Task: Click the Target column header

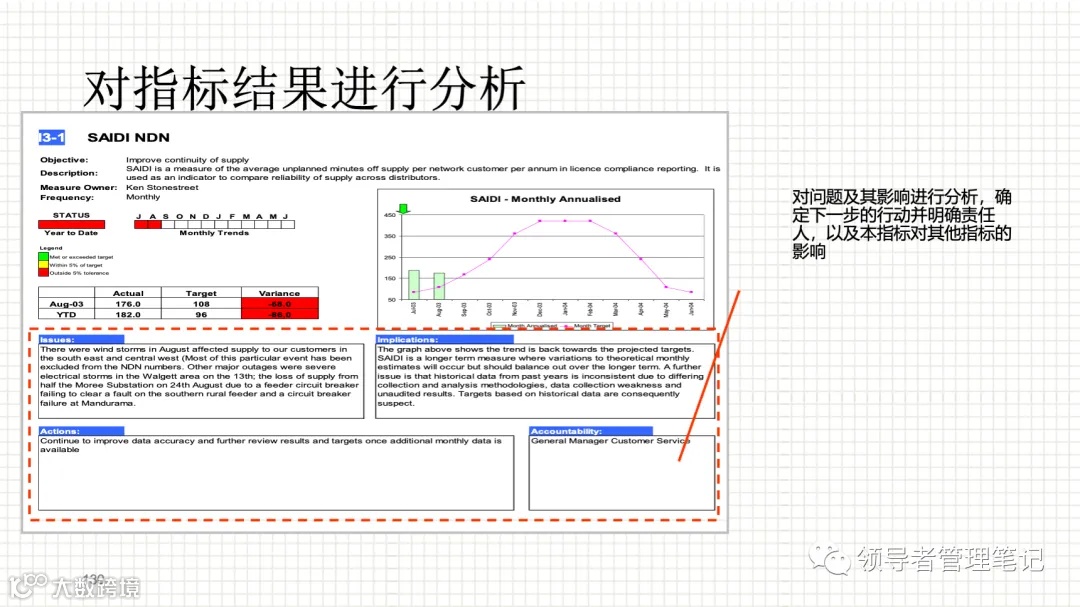Action: (201, 293)
